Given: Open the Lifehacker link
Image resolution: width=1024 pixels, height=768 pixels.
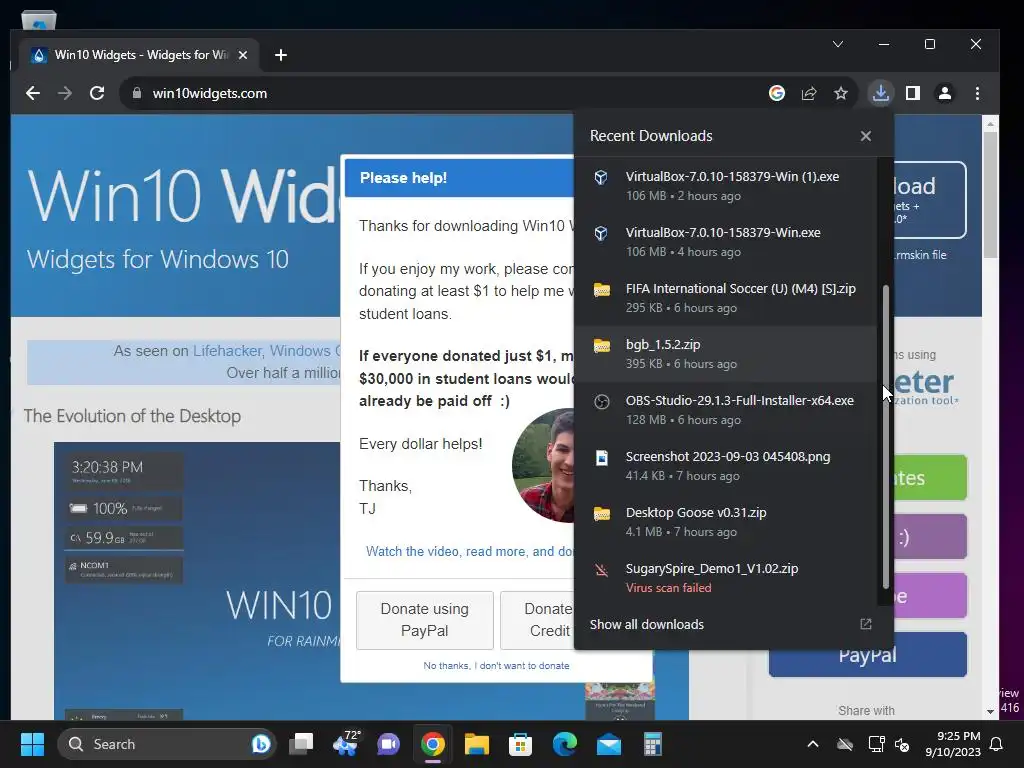Looking at the screenshot, I should (x=227, y=351).
